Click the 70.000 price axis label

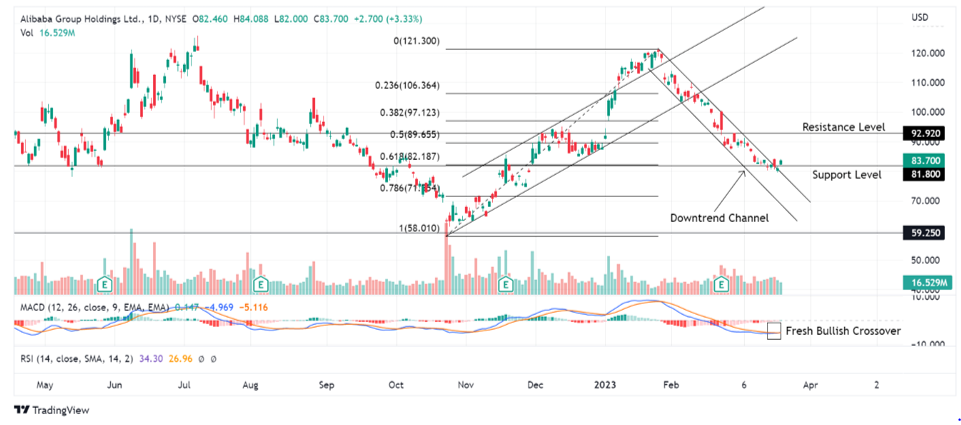coord(925,201)
